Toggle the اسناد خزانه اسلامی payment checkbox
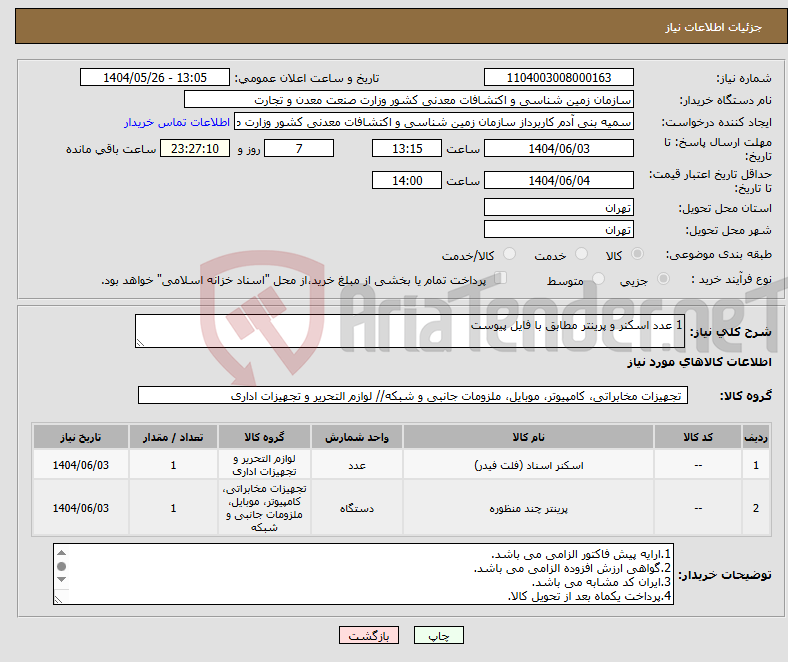This screenshot has height=662, width=788. [501, 278]
